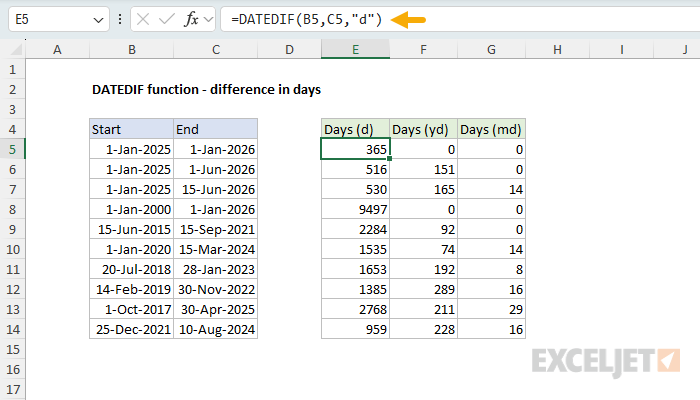Select the cell with value 9497
The width and height of the screenshot is (700, 400).
point(355,209)
